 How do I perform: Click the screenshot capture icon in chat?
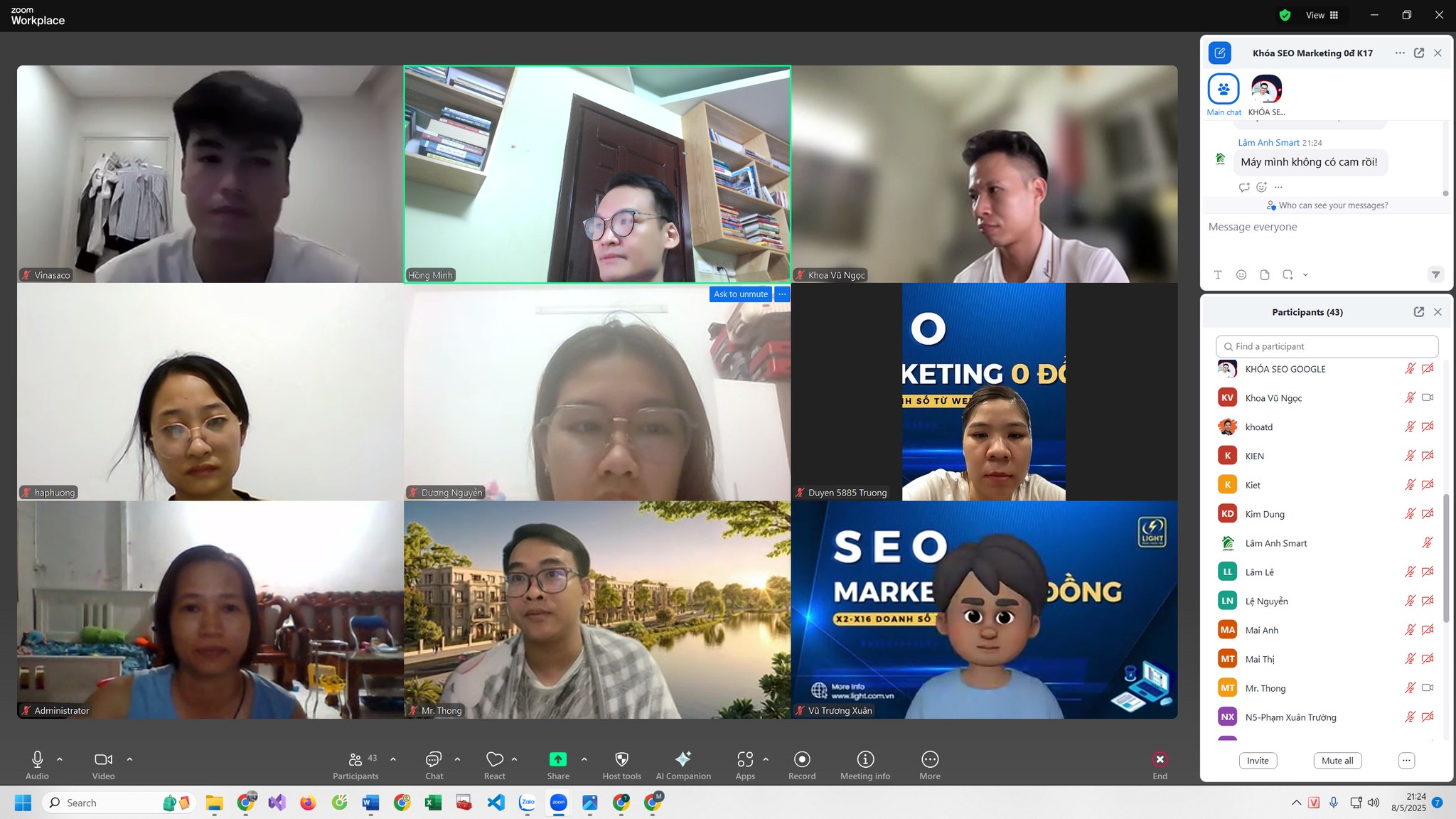[x=1288, y=274]
